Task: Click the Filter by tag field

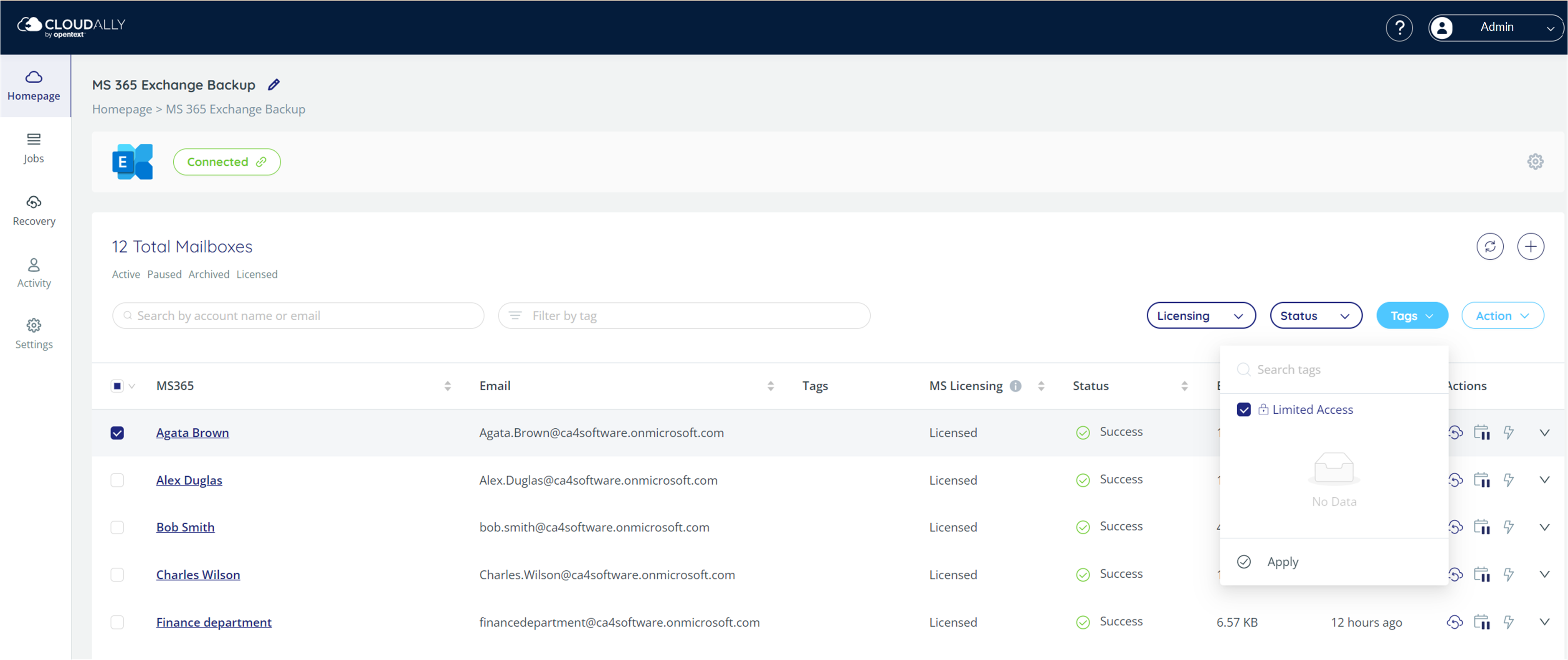Action: [684, 316]
